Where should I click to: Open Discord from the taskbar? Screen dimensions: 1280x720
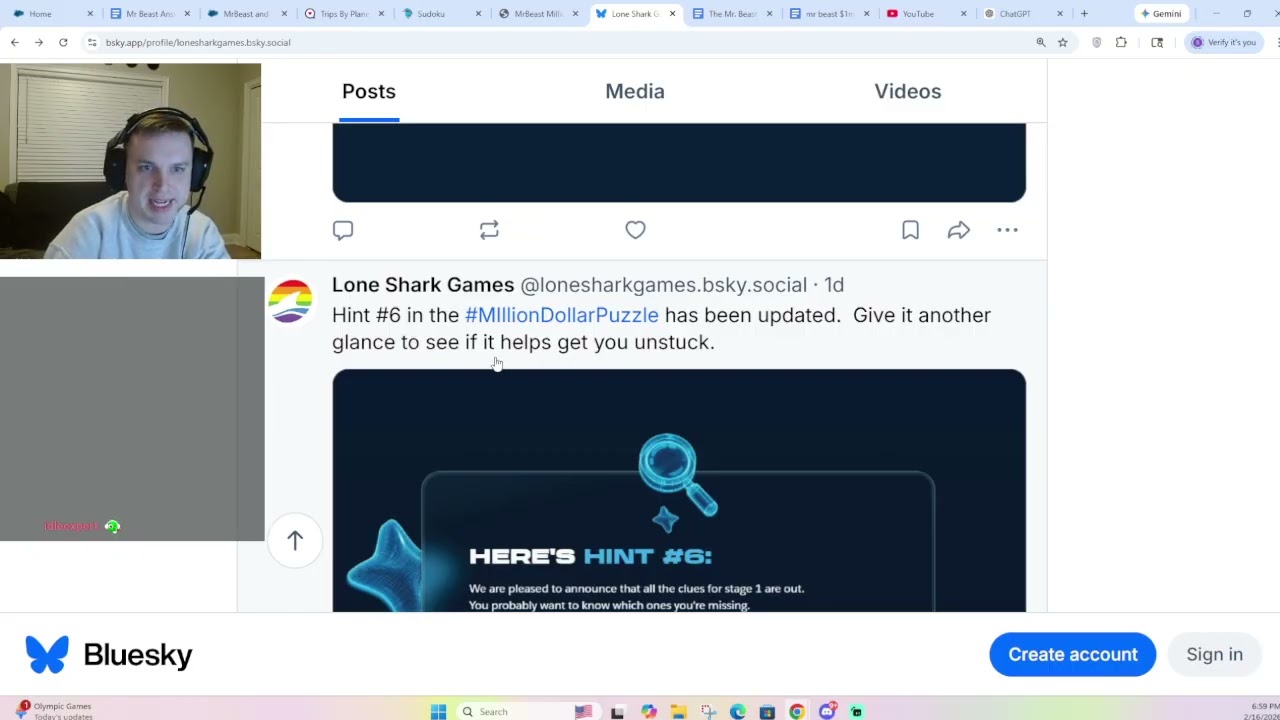pyautogui.click(x=827, y=711)
